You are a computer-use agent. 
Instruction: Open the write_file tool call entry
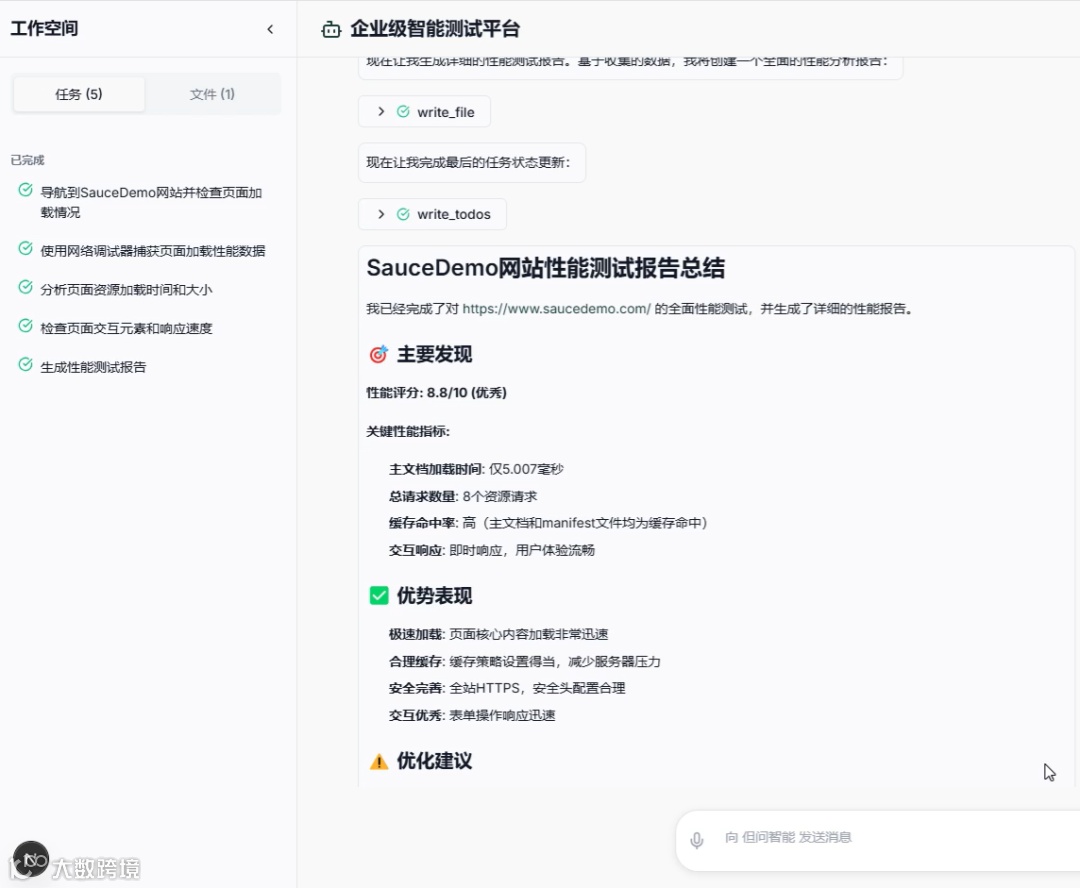[424, 112]
